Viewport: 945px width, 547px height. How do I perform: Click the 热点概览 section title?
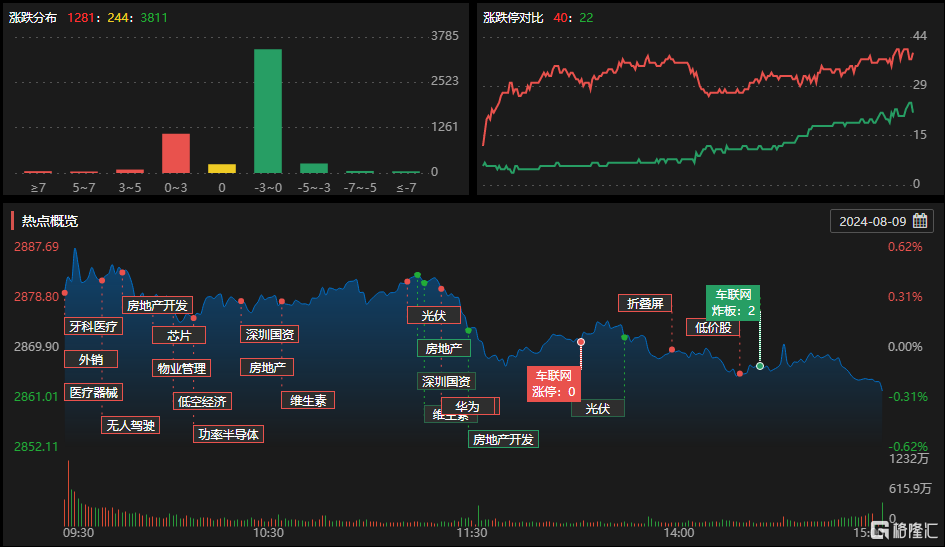point(50,221)
